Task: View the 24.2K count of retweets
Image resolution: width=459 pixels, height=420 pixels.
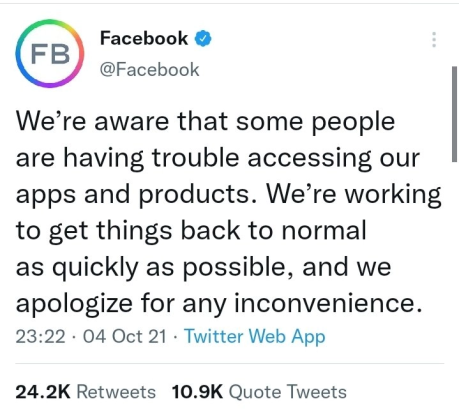Action: tap(43, 392)
